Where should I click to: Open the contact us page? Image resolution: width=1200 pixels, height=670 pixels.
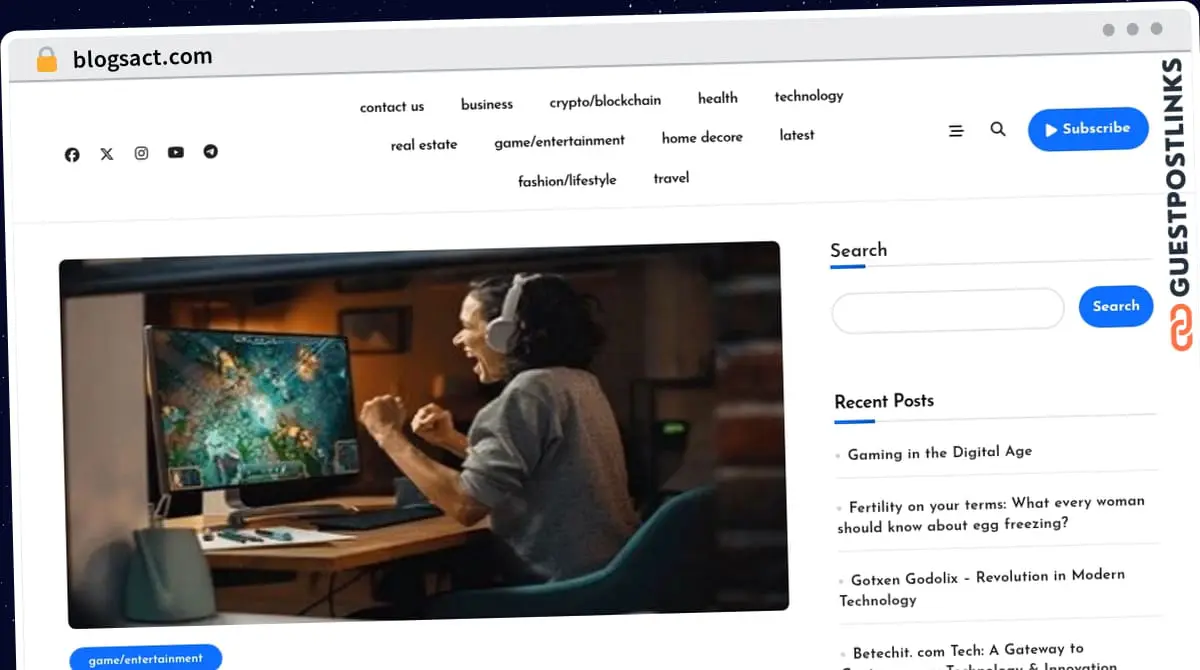tap(392, 107)
